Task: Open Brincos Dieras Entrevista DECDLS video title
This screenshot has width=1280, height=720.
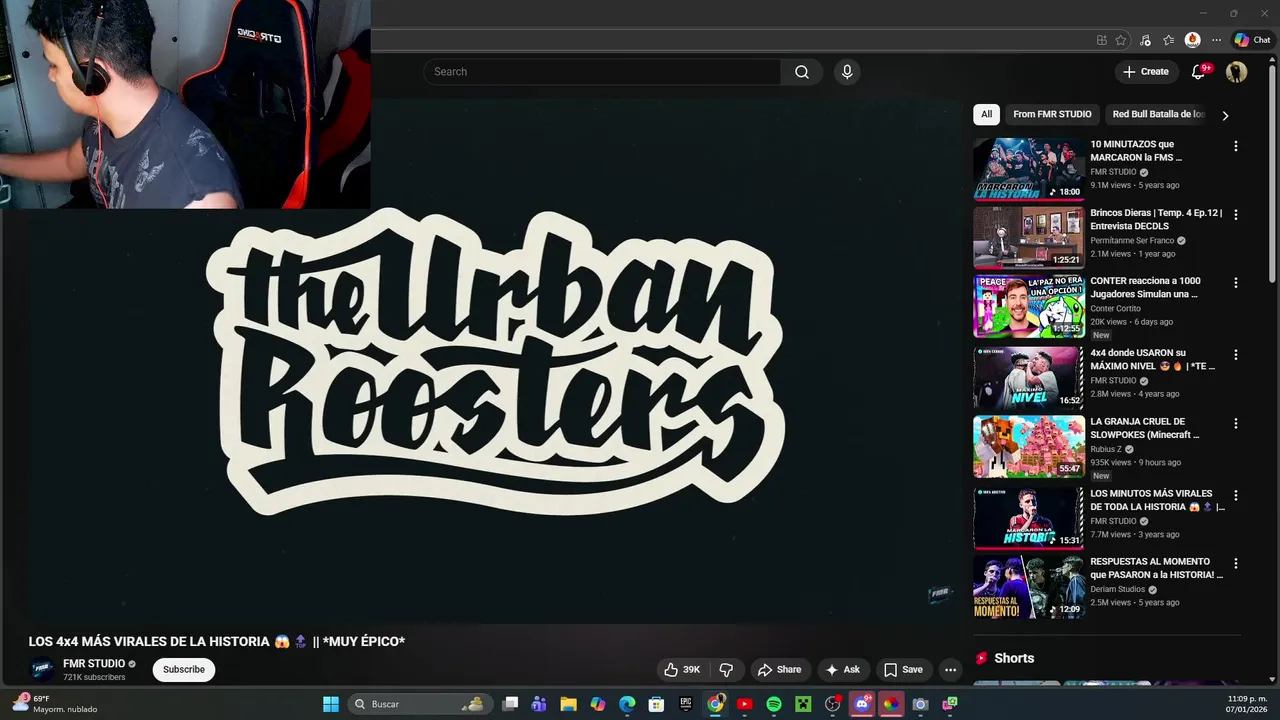Action: point(1156,219)
